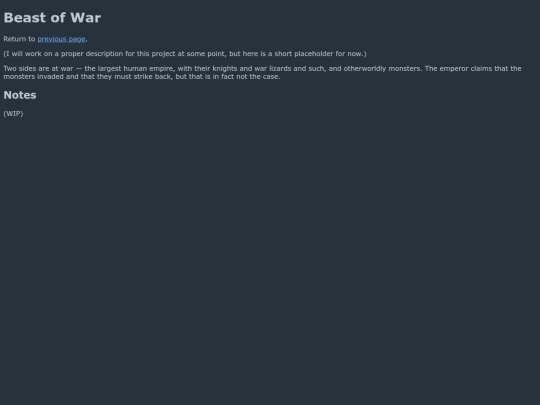Select the "(WIP)" placeholder text
Viewport: 540px width, 405px height.
(13, 114)
